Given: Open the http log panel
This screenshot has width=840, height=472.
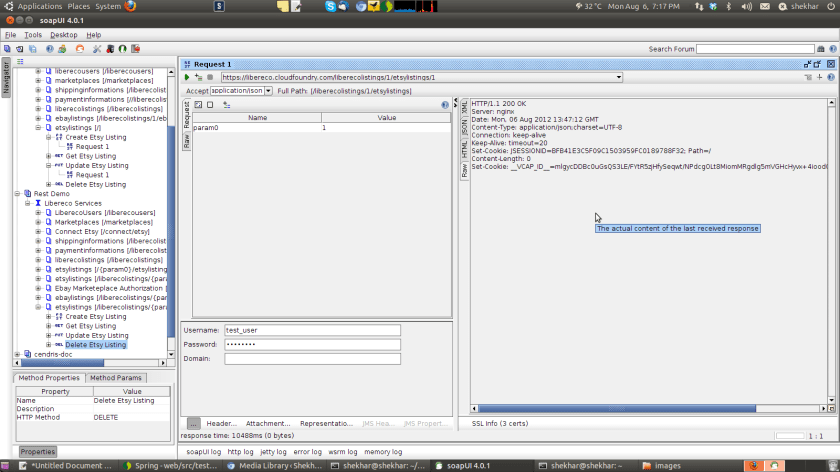Looking at the screenshot, I should pyautogui.click(x=241, y=452).
